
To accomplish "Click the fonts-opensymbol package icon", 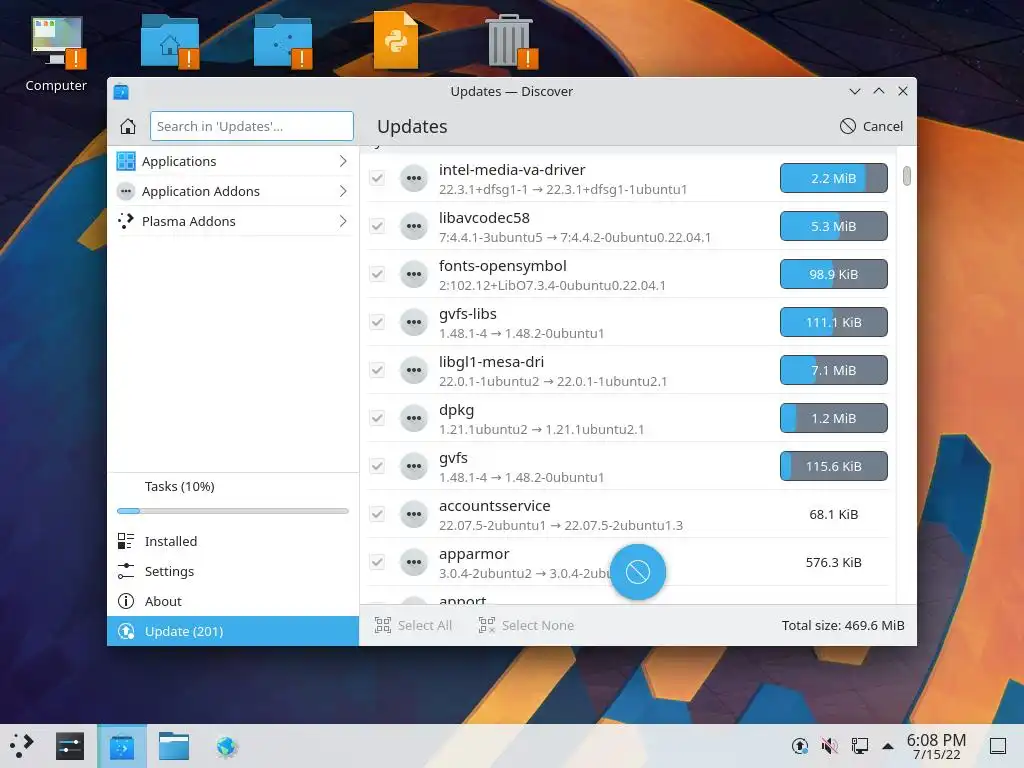I will click(x=414, y=274).
